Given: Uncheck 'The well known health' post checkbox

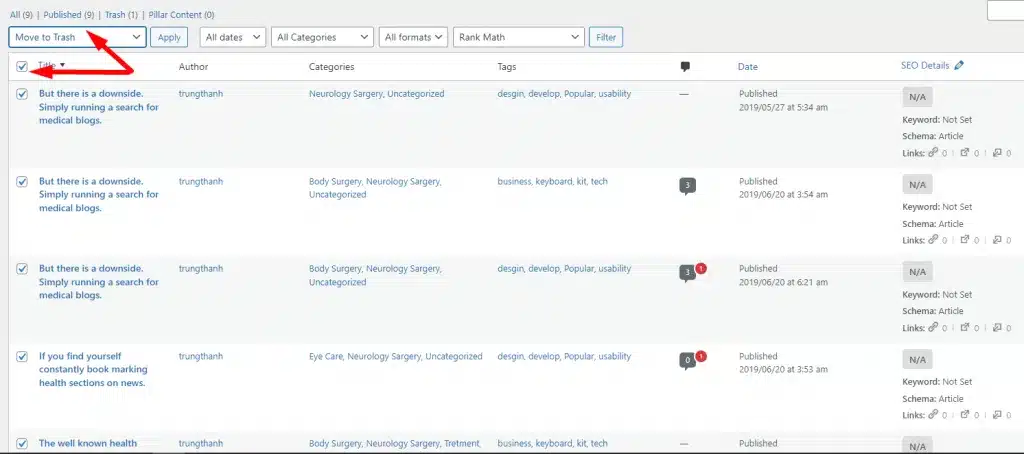Looking at the screenshot, I should click(22, 443).
